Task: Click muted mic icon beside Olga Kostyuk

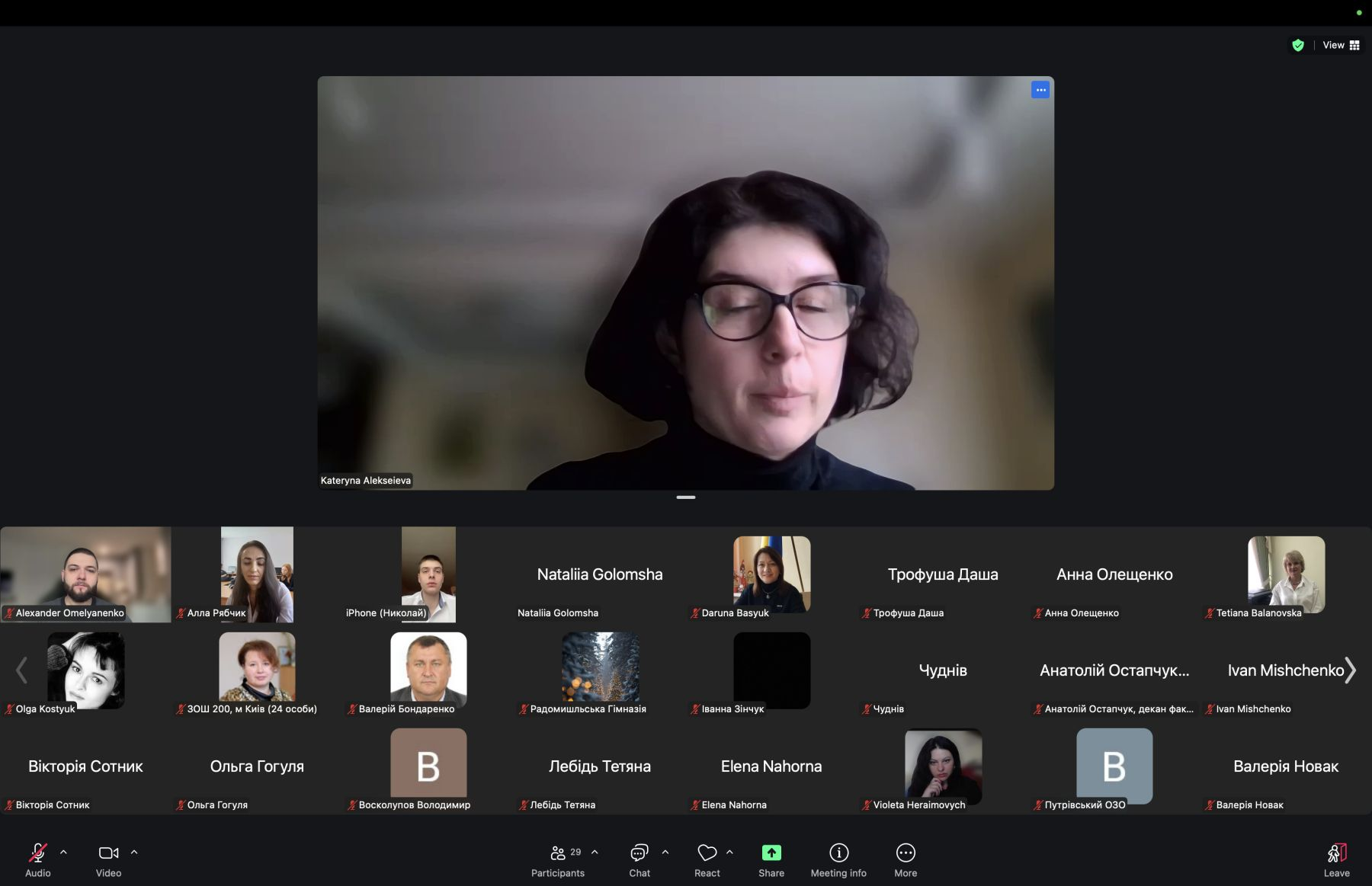Action: click(9, 709)
